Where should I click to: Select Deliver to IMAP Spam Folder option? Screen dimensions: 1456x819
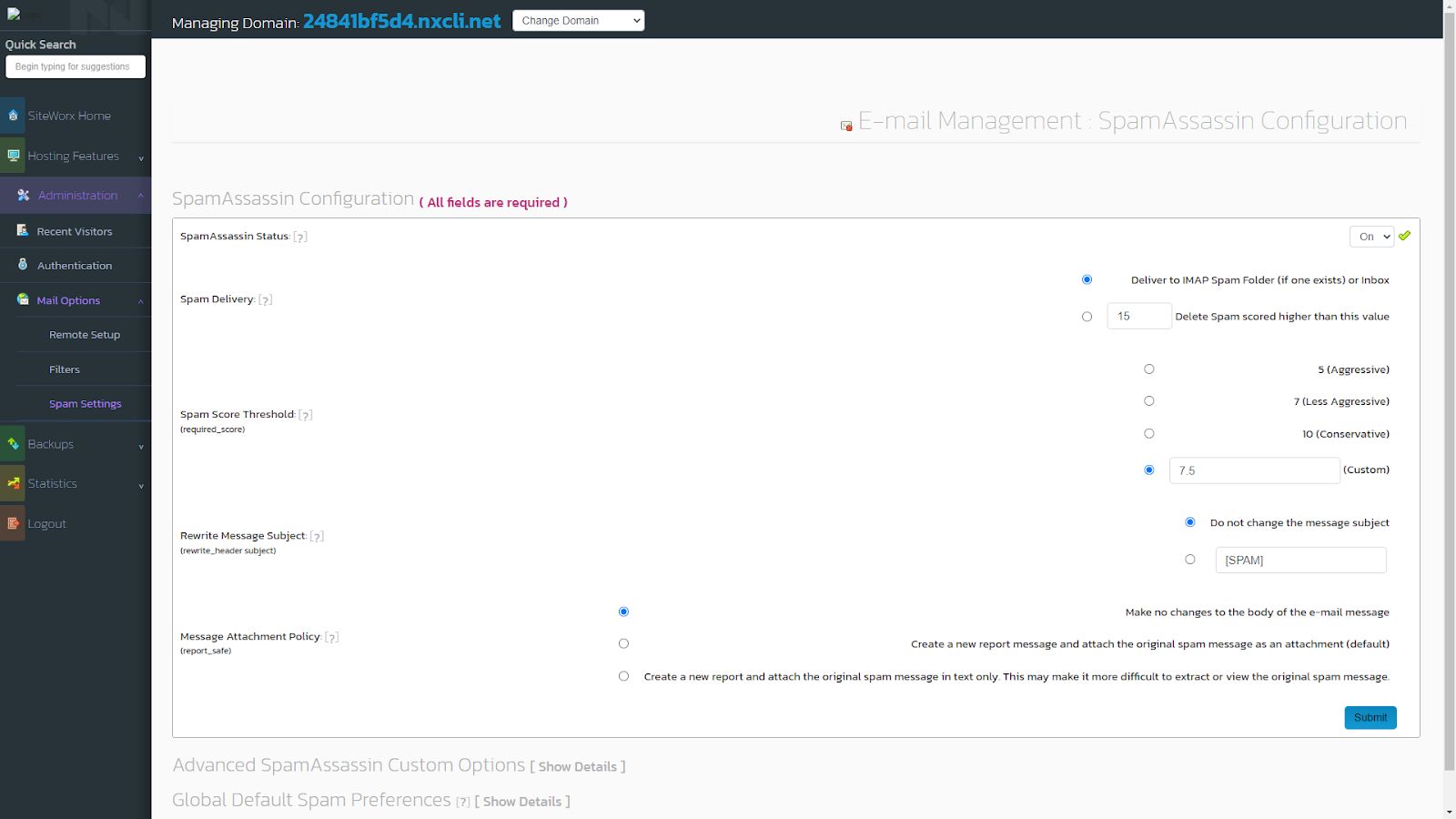[1087, 279]
